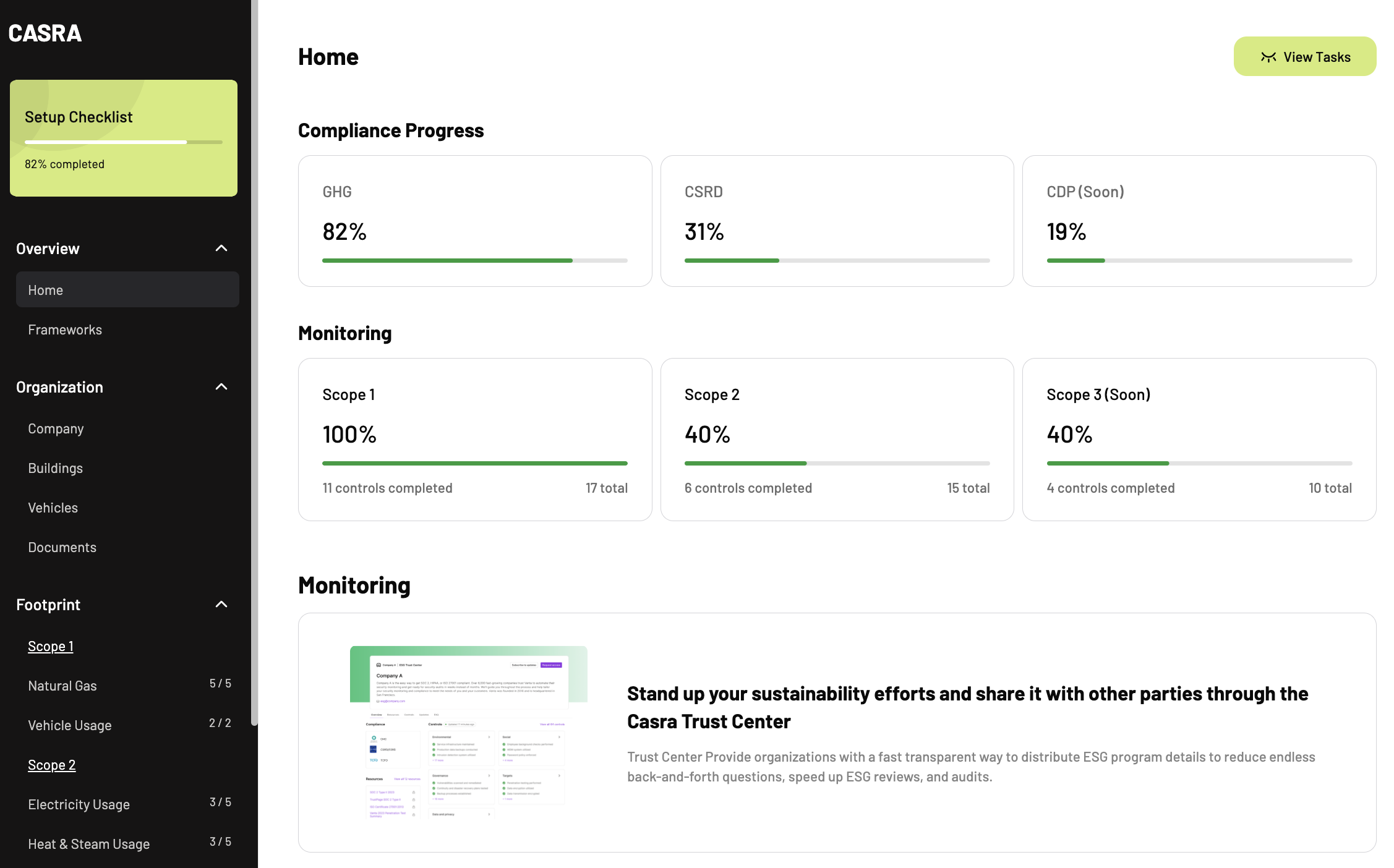Image resolution: width=1394 pixels, height=868 pixels.
Task: Click the Scope 2 sidebar link
Action: [x=52, y=765]
